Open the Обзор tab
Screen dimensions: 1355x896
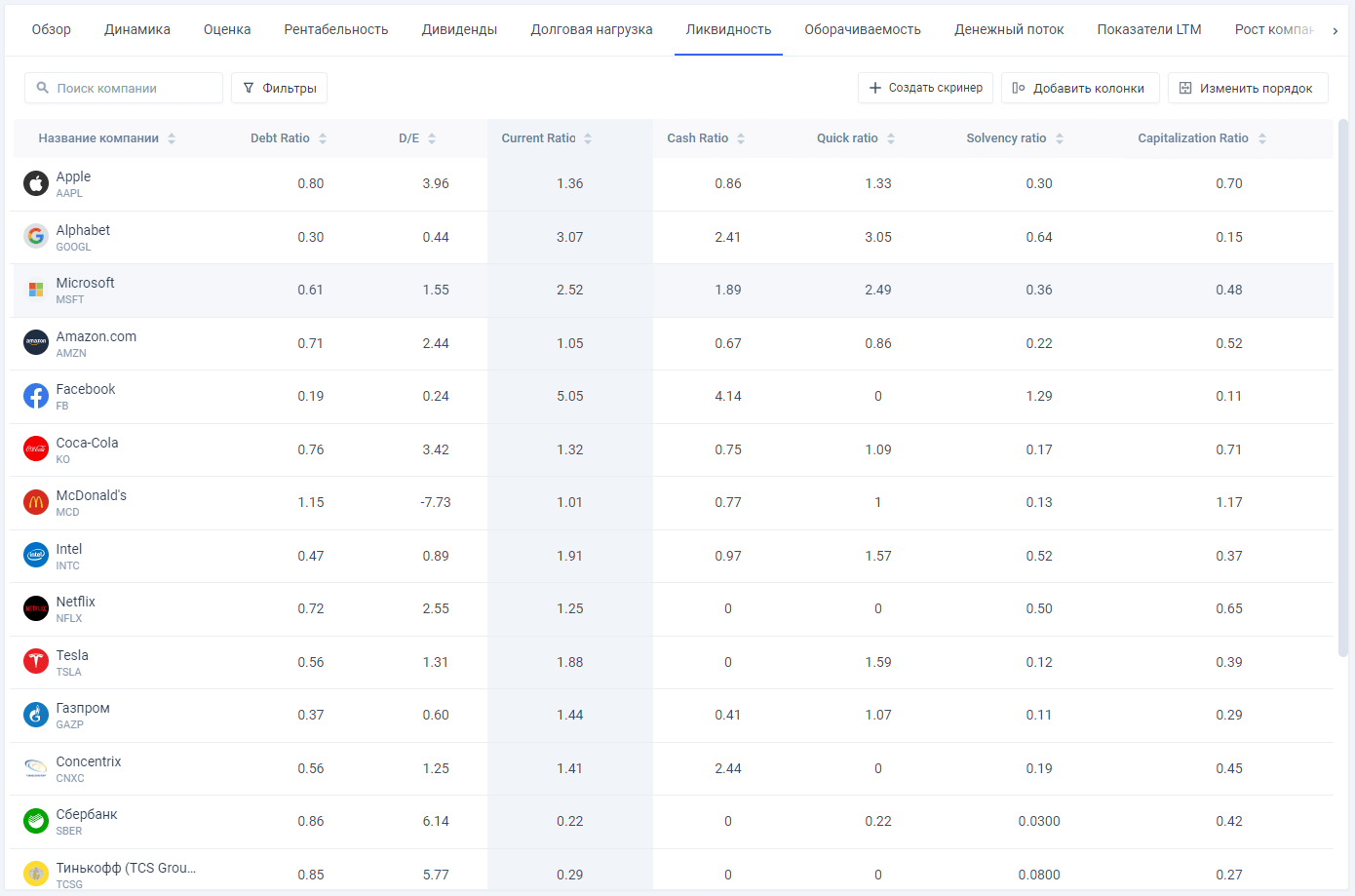coord(52,29)
